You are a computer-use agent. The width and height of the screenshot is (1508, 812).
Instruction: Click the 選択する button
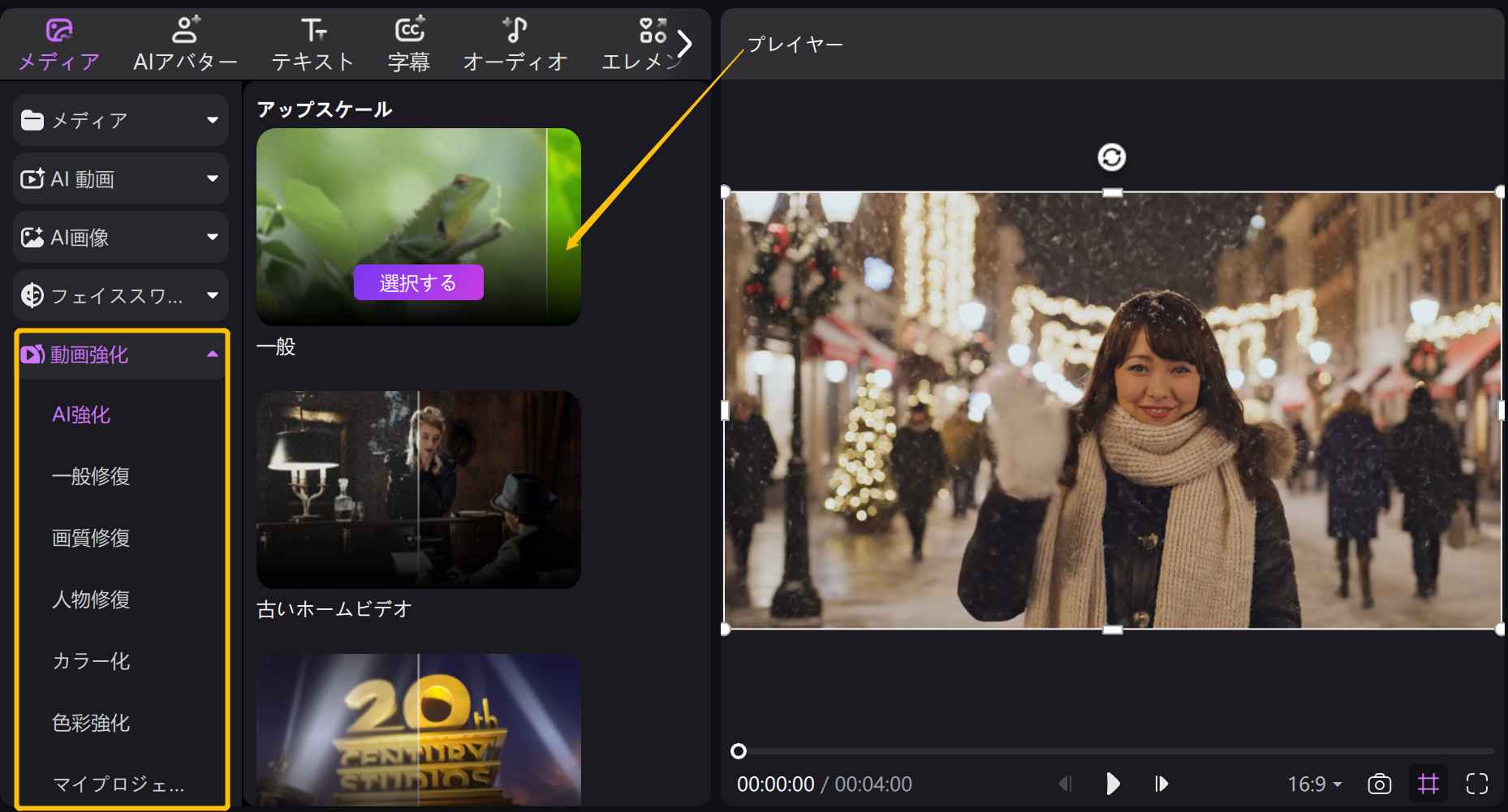[418, 283]
